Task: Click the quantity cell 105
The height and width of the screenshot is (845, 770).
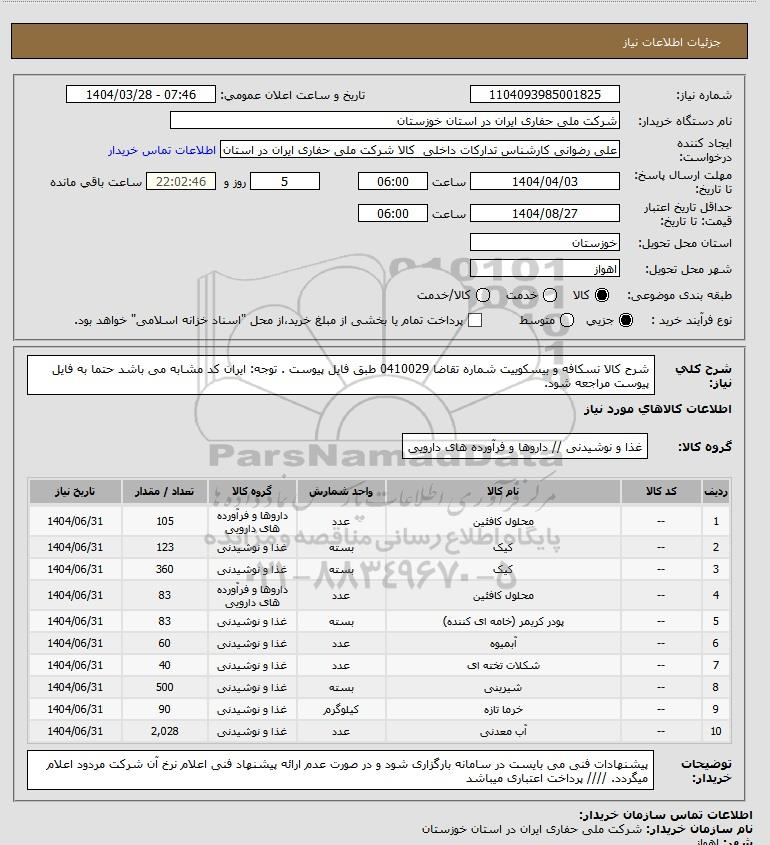Action: pos(165,521)
